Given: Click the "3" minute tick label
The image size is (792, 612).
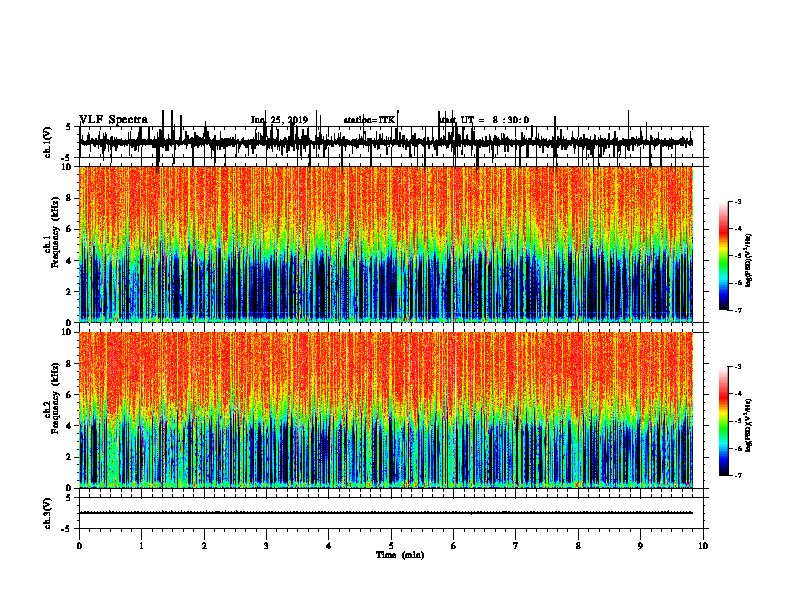Looking at the screenshot, I should pyautogui.click(x=266, y=546).
